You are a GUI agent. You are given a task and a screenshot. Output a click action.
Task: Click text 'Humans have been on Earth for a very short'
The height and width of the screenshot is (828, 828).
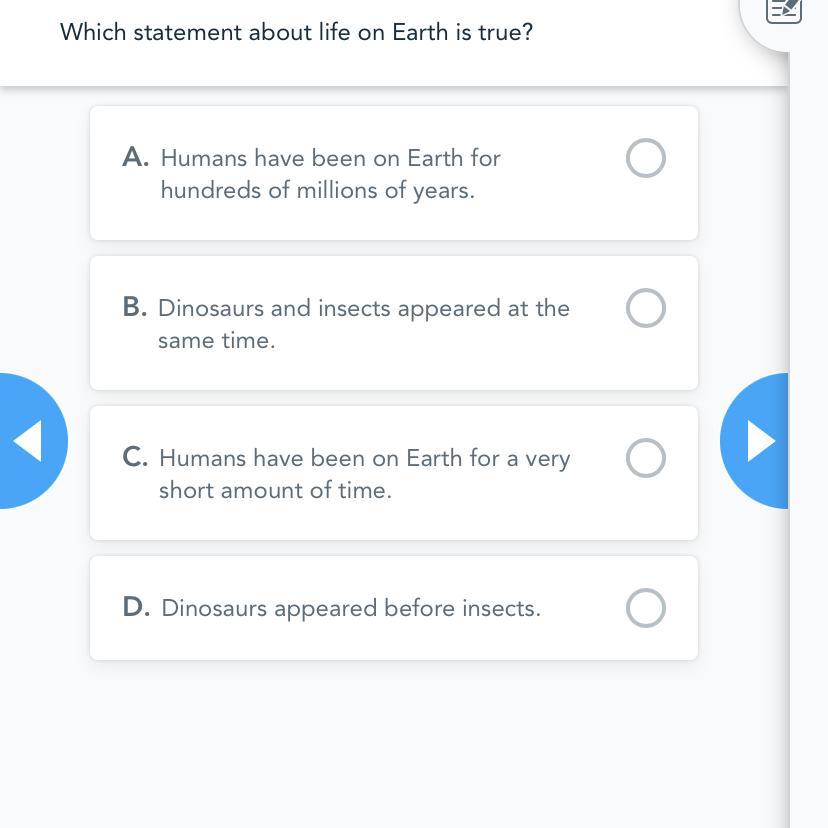[x=364, y=459]
